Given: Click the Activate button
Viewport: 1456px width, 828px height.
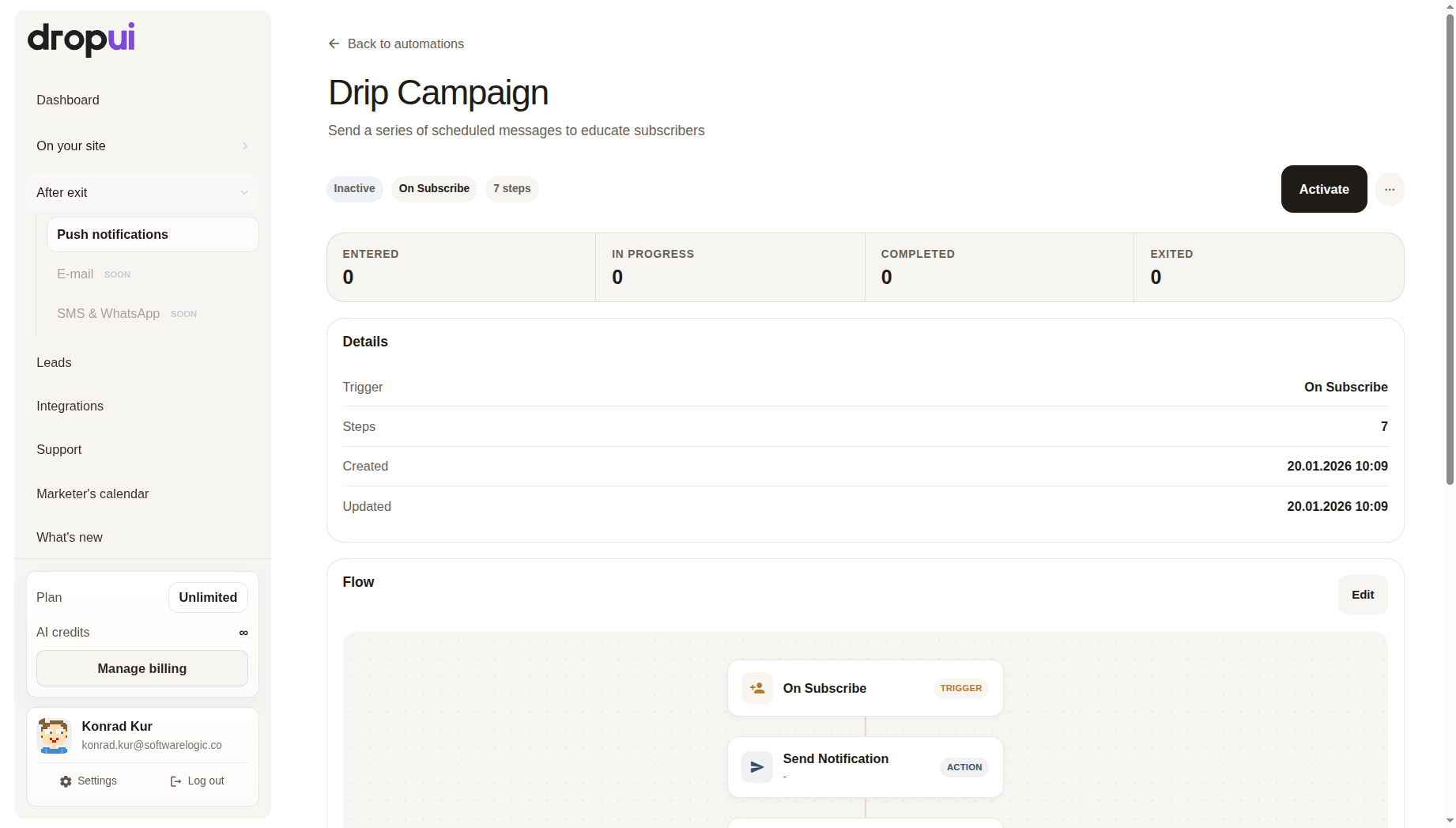Looking at the screenshot, I should click(x=1323, y=189).
